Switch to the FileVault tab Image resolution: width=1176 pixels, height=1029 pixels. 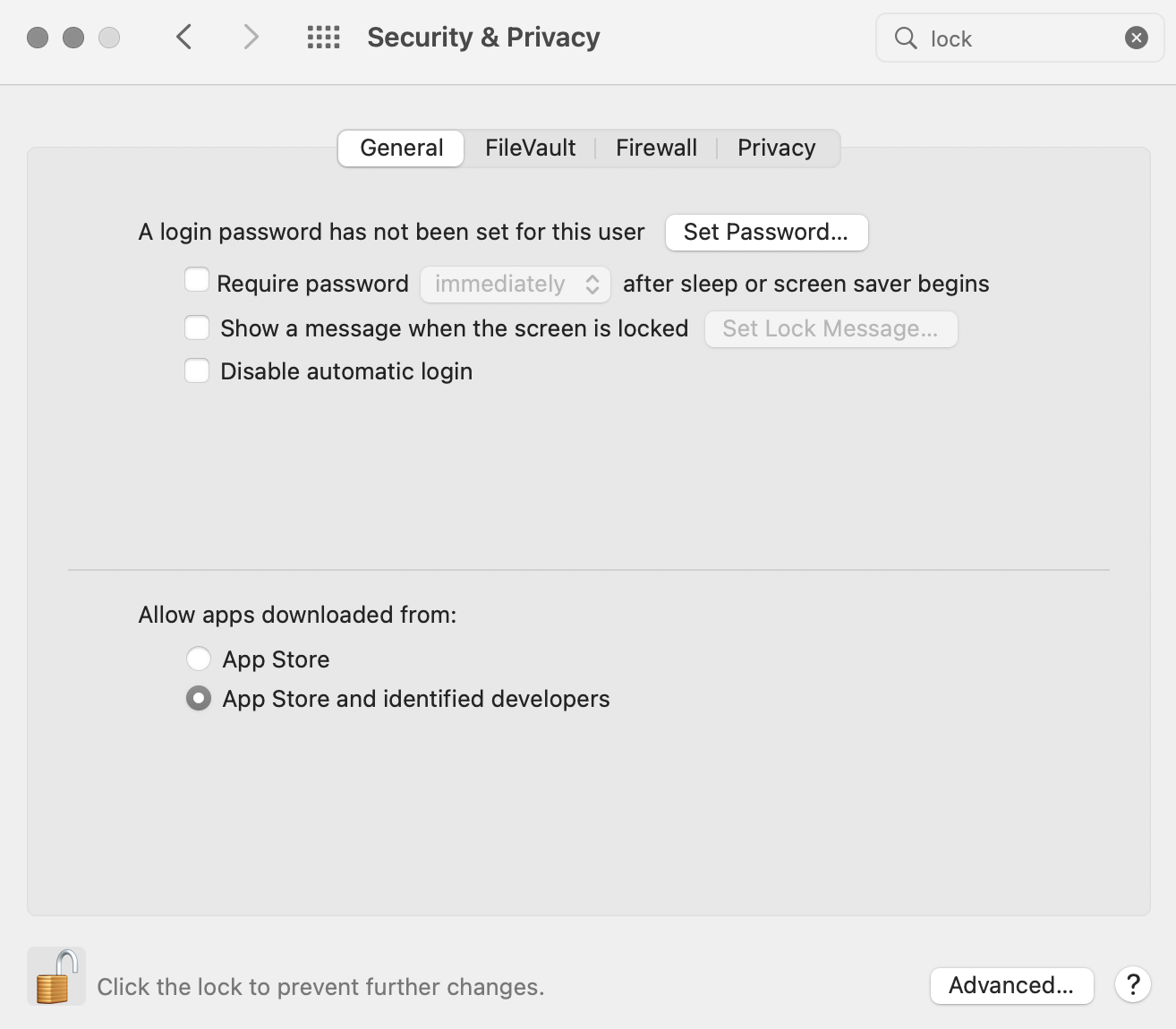coord(530,148)
